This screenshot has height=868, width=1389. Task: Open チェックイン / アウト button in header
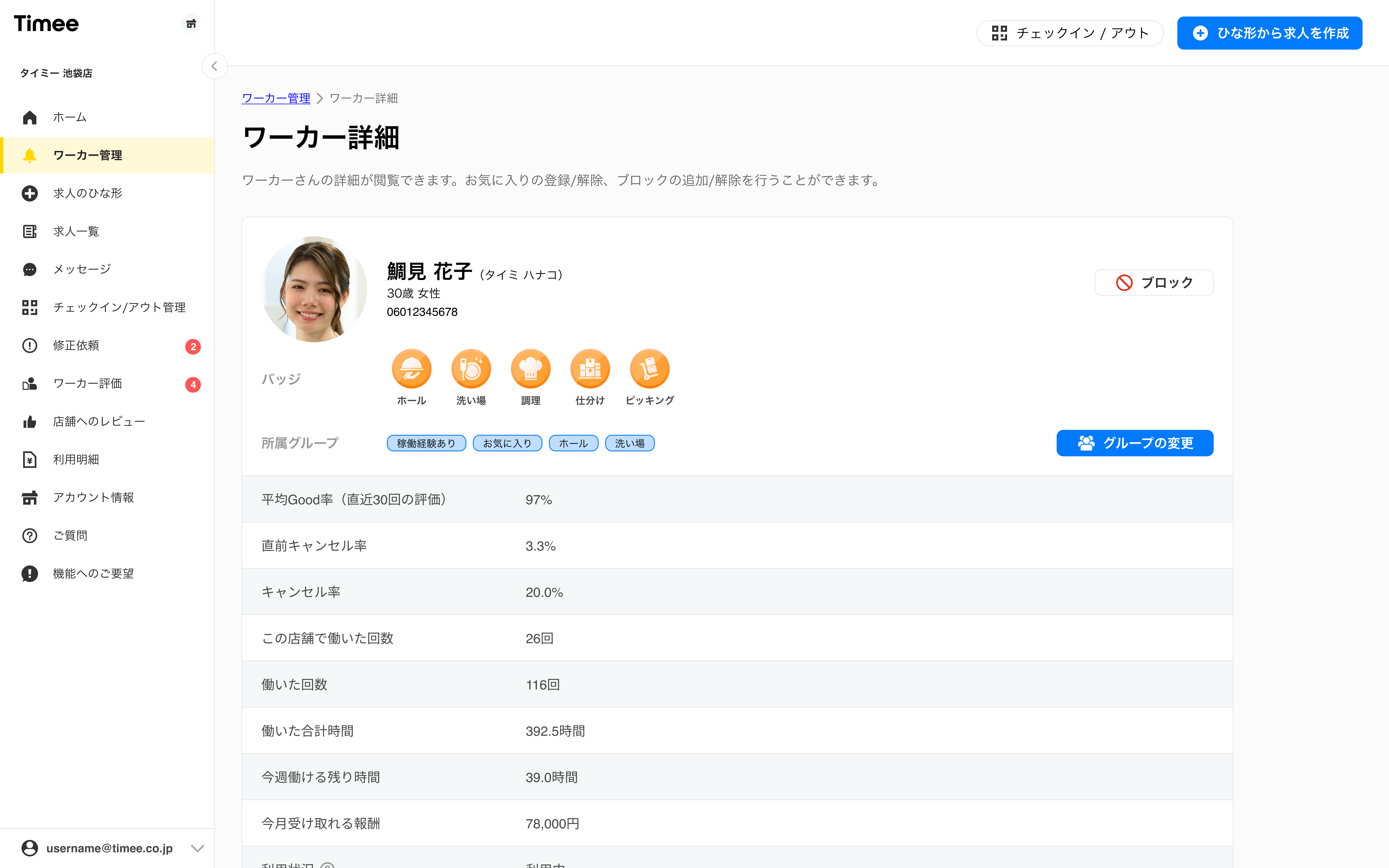[x=1070, y=33]
